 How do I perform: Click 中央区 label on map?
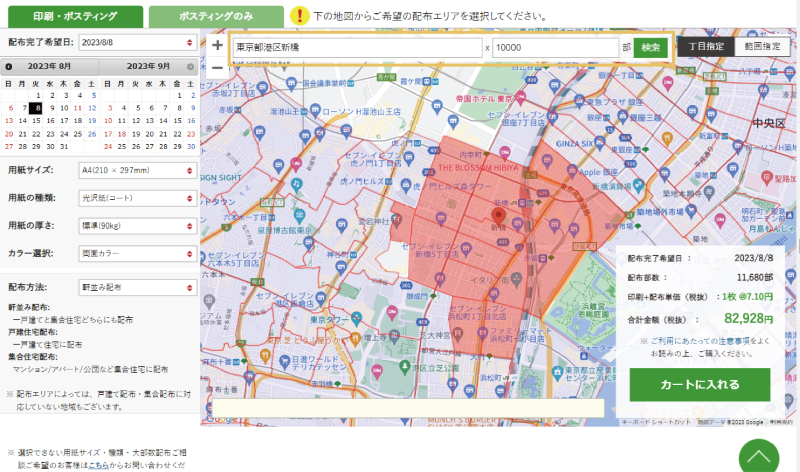pyautogui.click(x=768, y=123)
